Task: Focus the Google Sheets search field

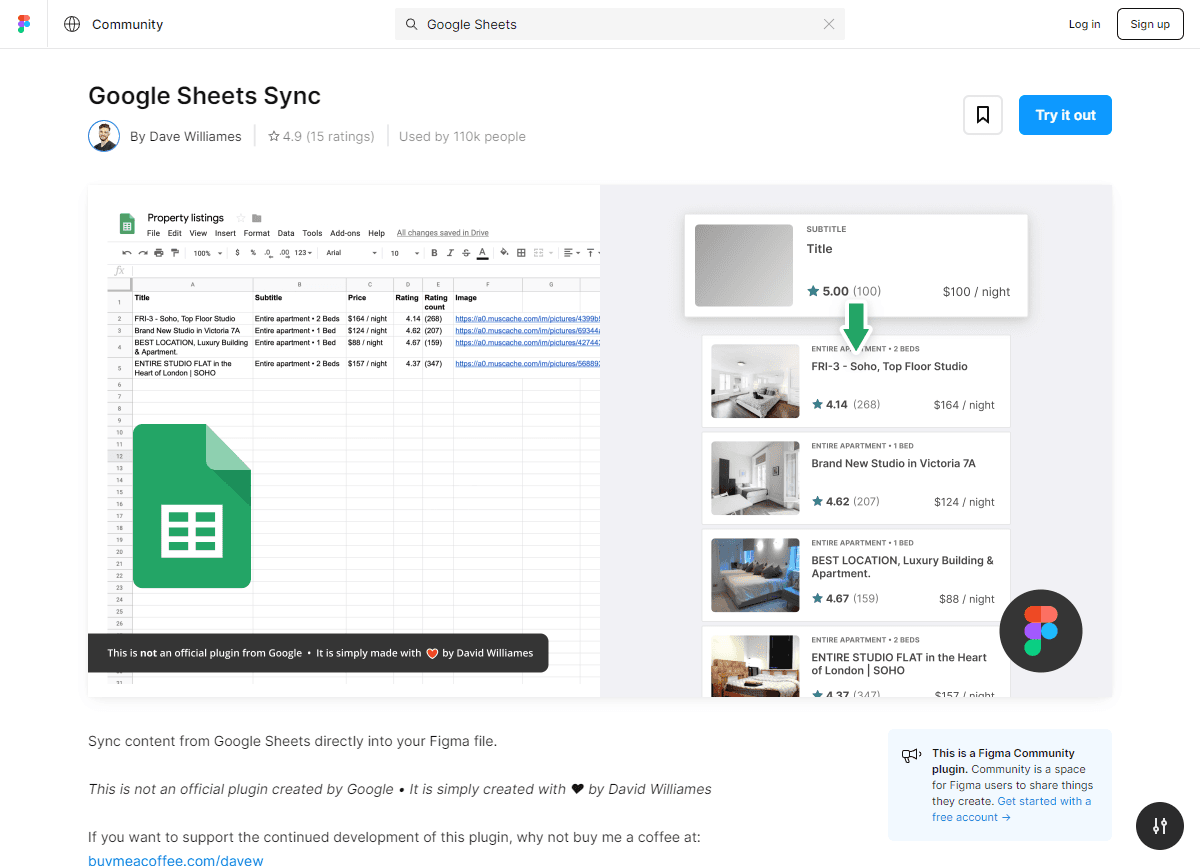Action: (620, 24)
